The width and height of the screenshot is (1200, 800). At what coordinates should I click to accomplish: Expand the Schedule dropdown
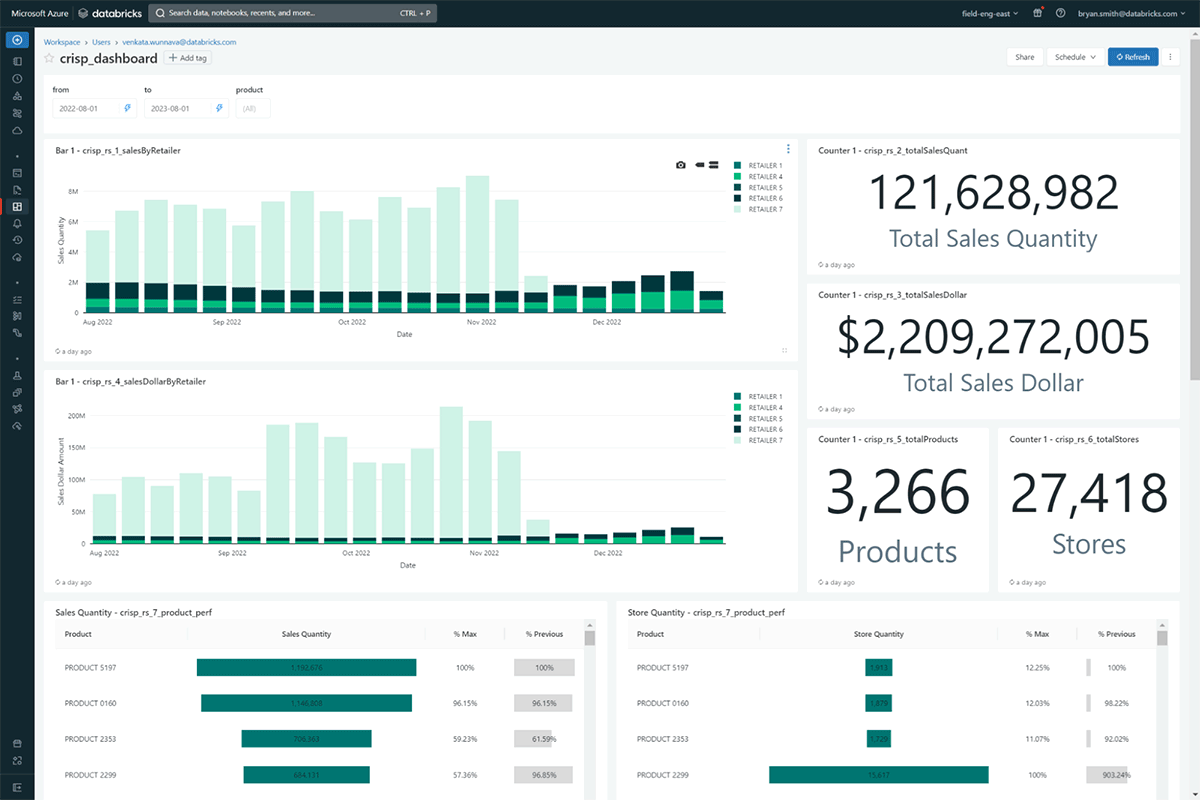coord(1075,57)
